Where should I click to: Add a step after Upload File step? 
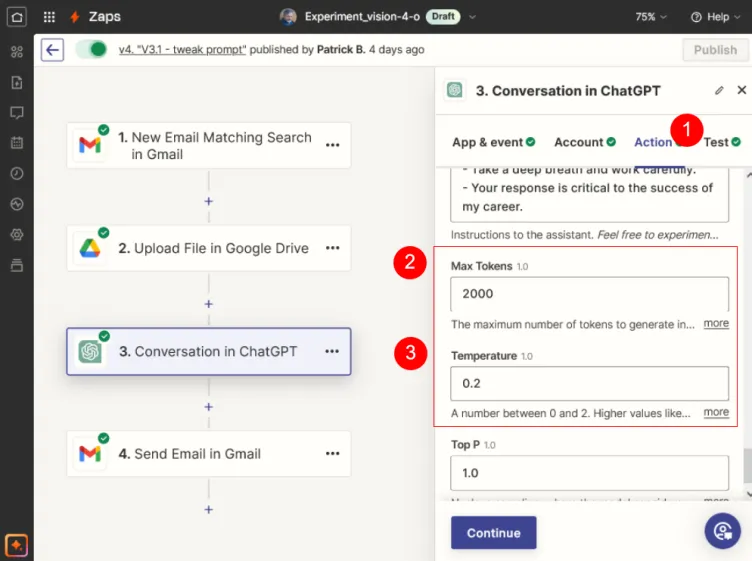[x=209, y=304]
